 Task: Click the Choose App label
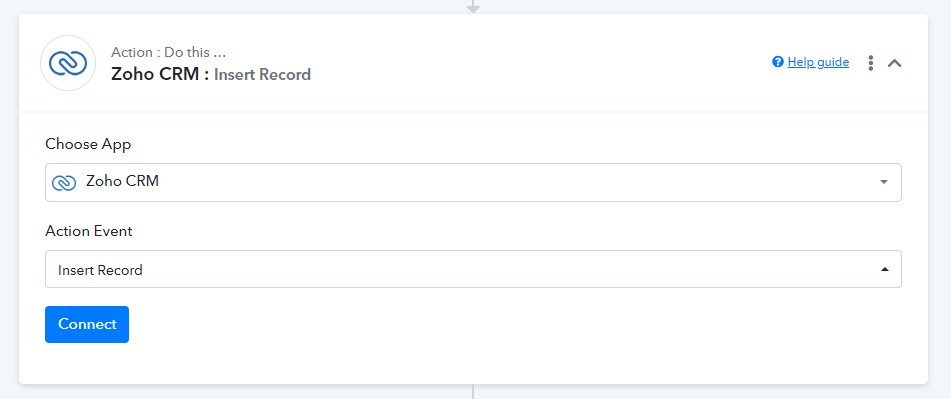pyautogui.click(x=88, y=144)
